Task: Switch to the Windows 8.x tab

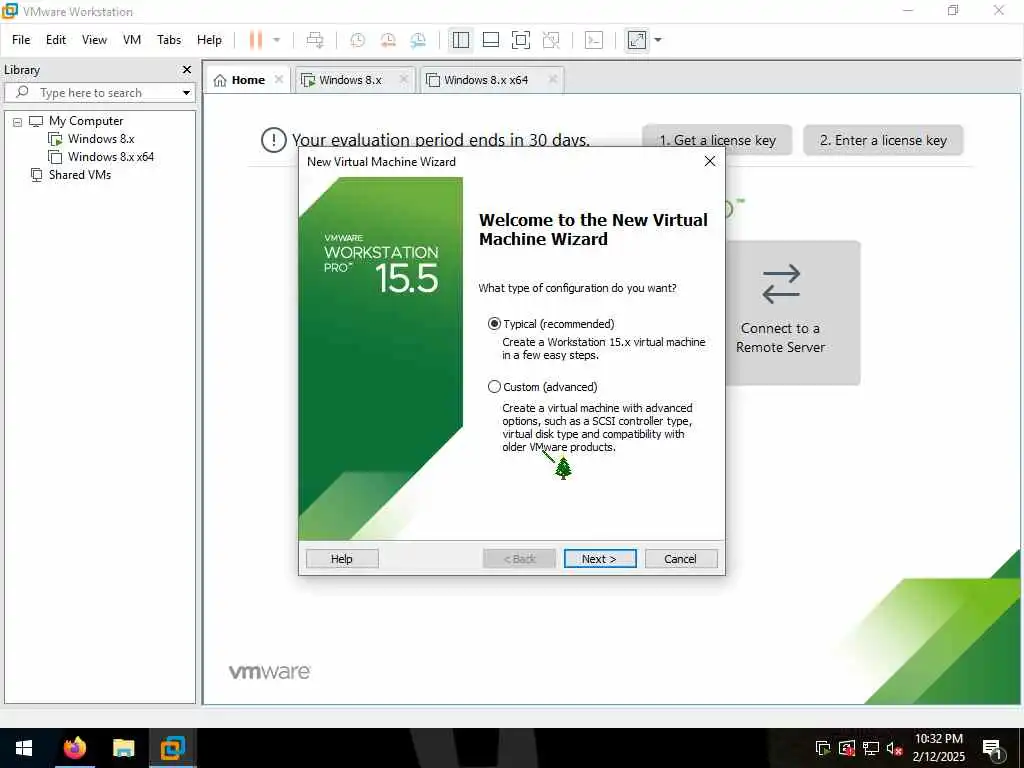Action: 349,80
